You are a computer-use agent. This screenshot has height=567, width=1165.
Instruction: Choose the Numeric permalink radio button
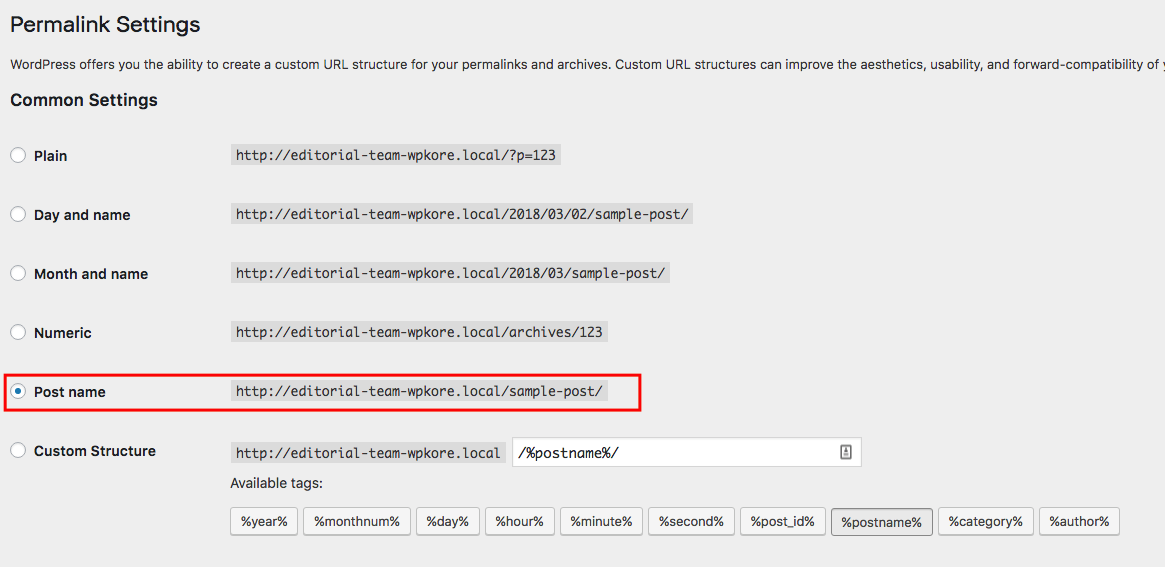[x=18, y=332]
